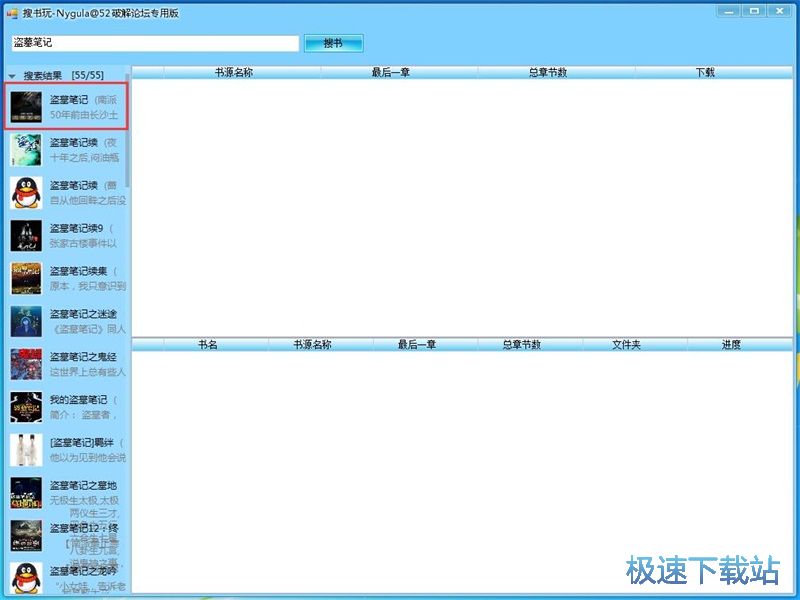Click upper table 最后一章 column header
Screen dimensions: 800x600
(391, 72)
